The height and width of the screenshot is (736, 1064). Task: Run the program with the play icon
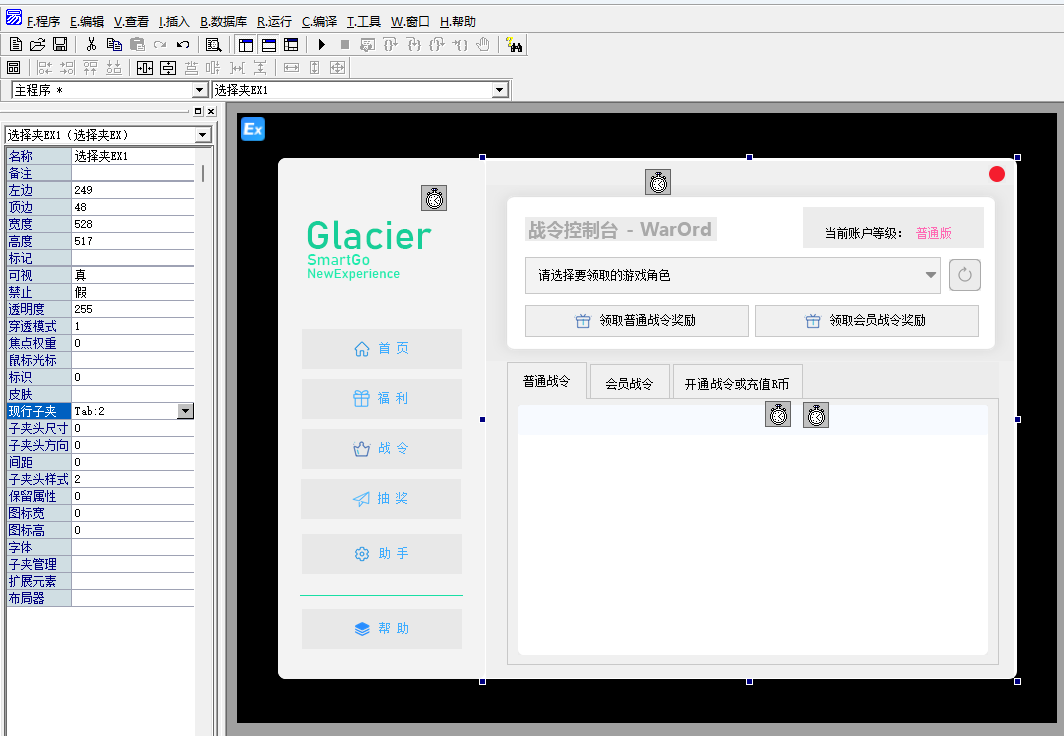coord(322,45)
